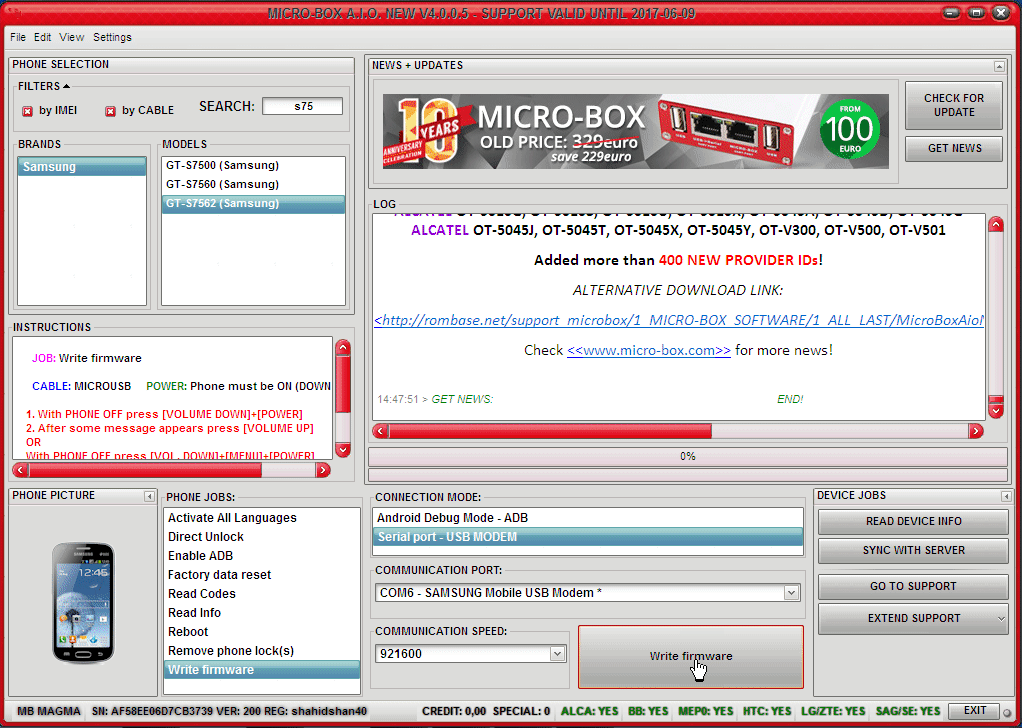
Task: Open the rombase.net alternative download link
Action: (679, 321)
